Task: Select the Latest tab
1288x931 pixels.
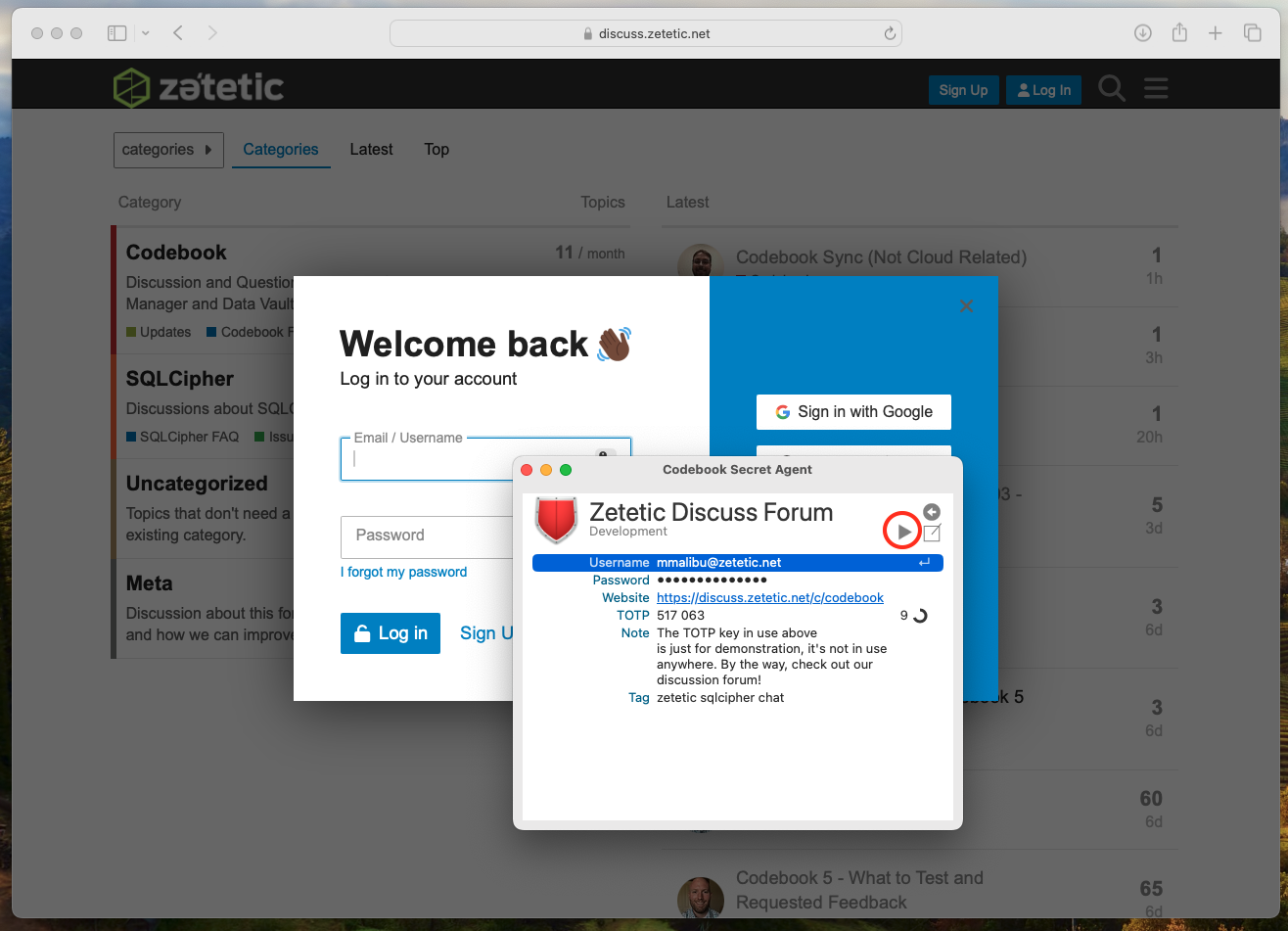Action: click(x=372, y=150)
